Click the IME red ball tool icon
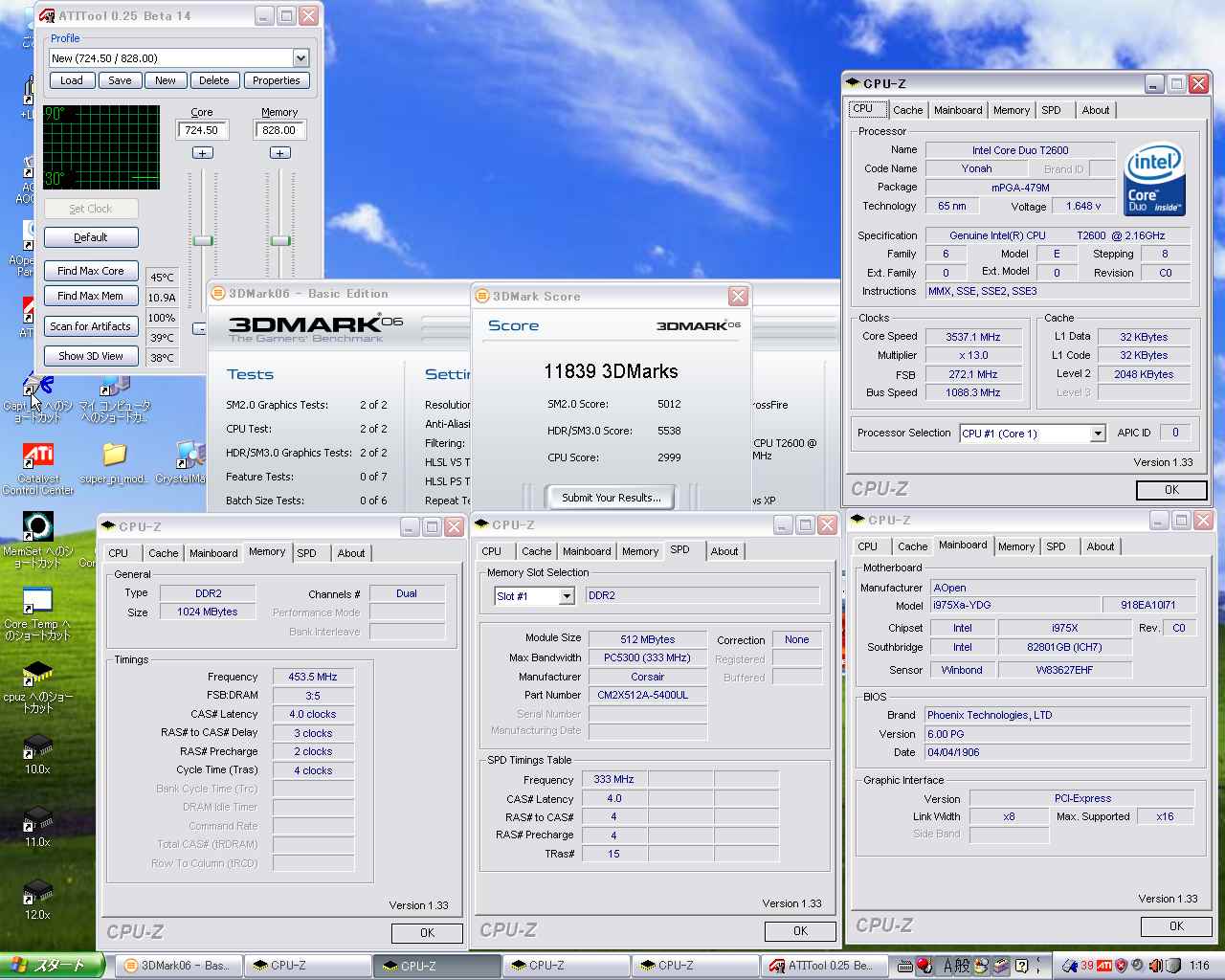This screenshot has width=1225, height=980. pyautogui.click(x=924, y=966)
